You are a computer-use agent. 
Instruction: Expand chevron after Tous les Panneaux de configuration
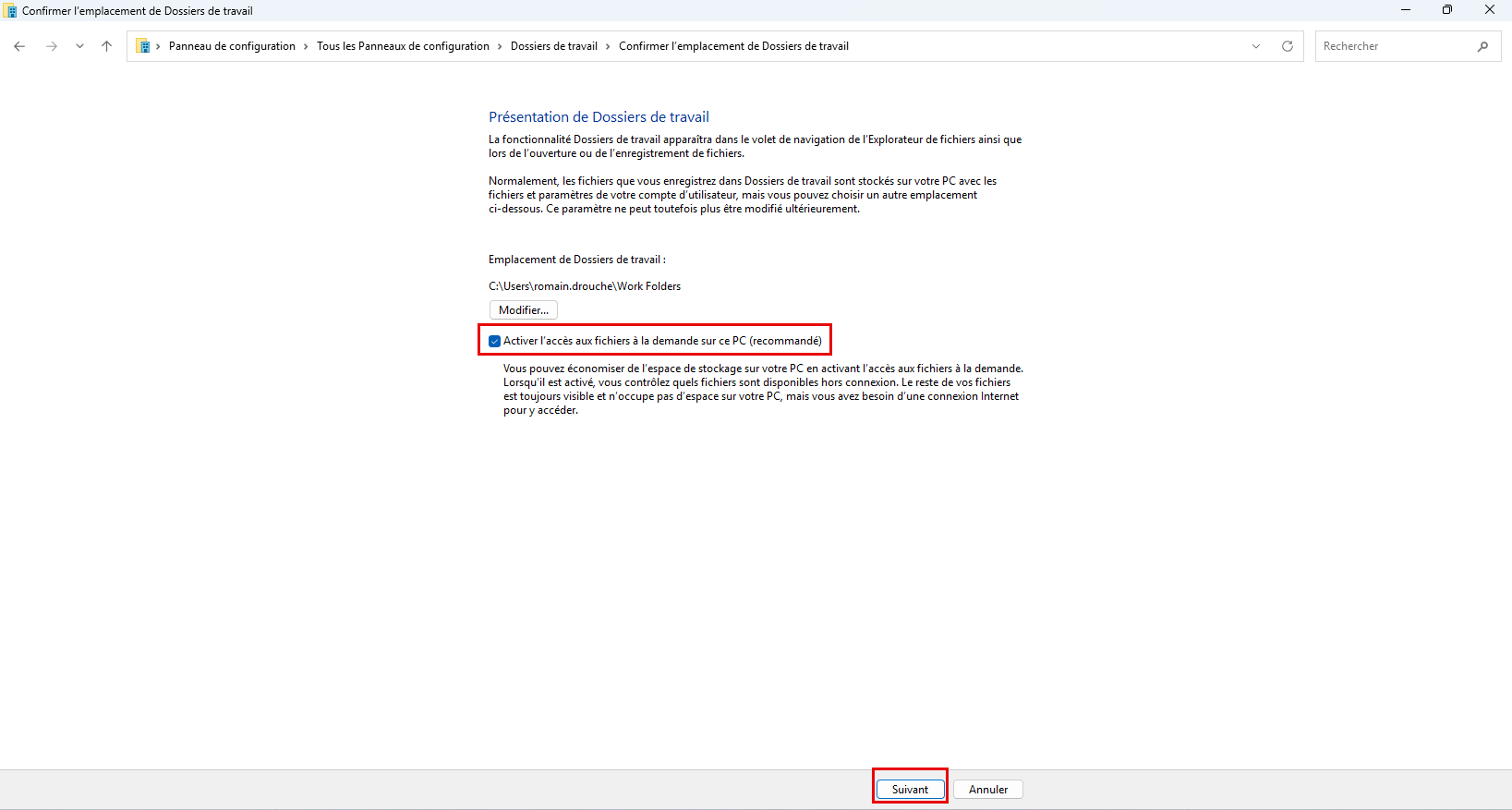(x=500, y=46)
